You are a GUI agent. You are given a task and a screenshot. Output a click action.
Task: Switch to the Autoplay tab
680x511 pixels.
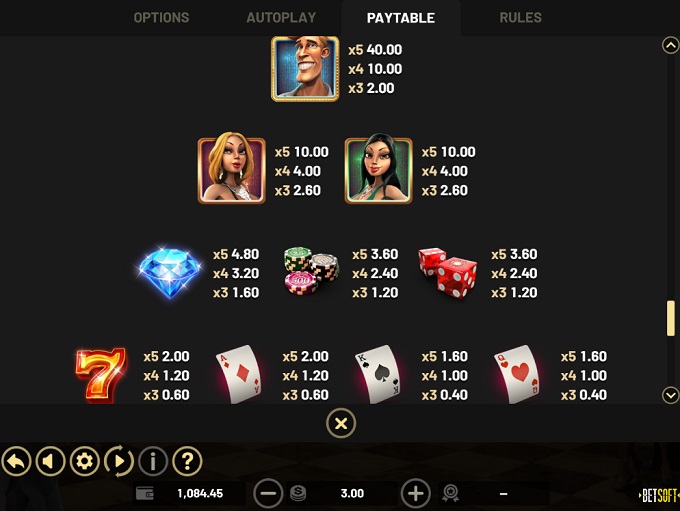tap(281, 18)
